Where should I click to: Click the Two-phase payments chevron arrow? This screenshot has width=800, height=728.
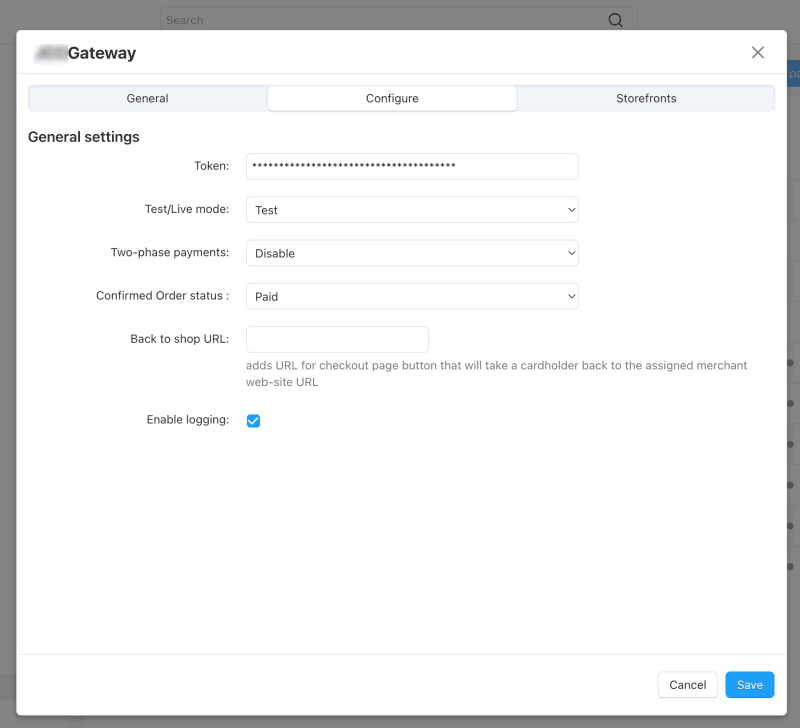(x=571, y=253)
